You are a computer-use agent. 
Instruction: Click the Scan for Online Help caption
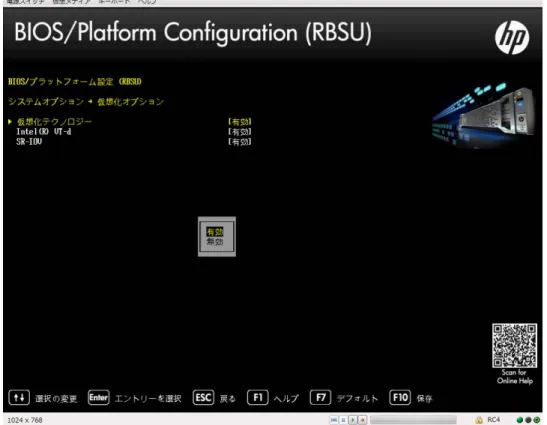515,376
